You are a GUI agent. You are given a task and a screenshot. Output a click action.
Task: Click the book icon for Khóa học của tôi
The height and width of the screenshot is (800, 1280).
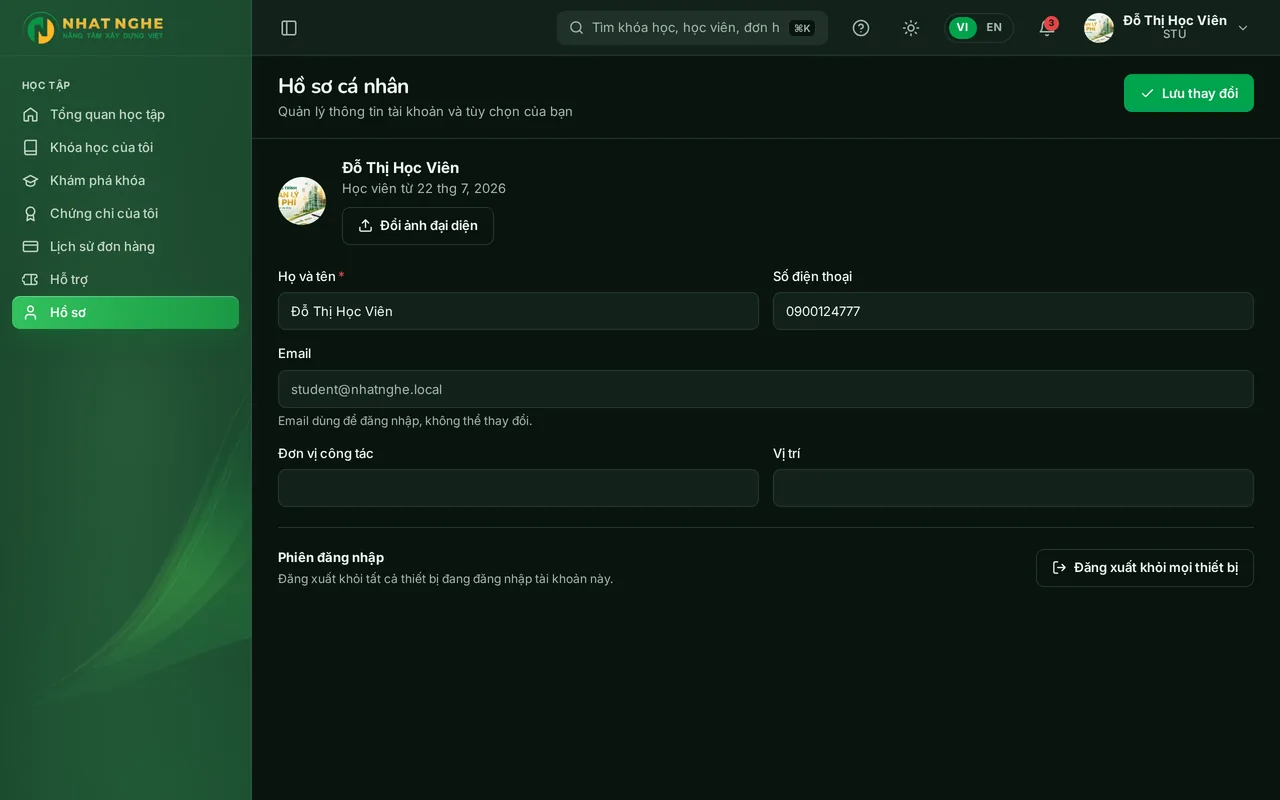pyautogui.click(x=31, y=147)
